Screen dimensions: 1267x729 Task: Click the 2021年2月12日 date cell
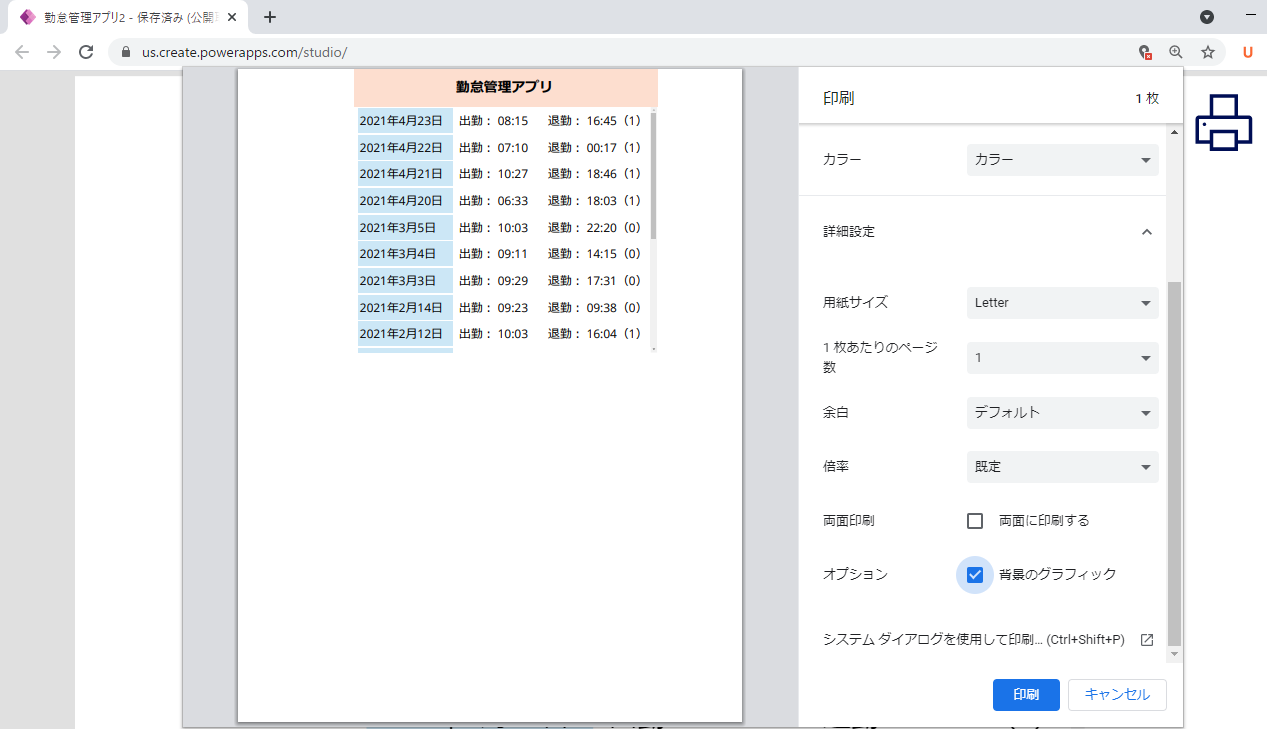(405, 334)
